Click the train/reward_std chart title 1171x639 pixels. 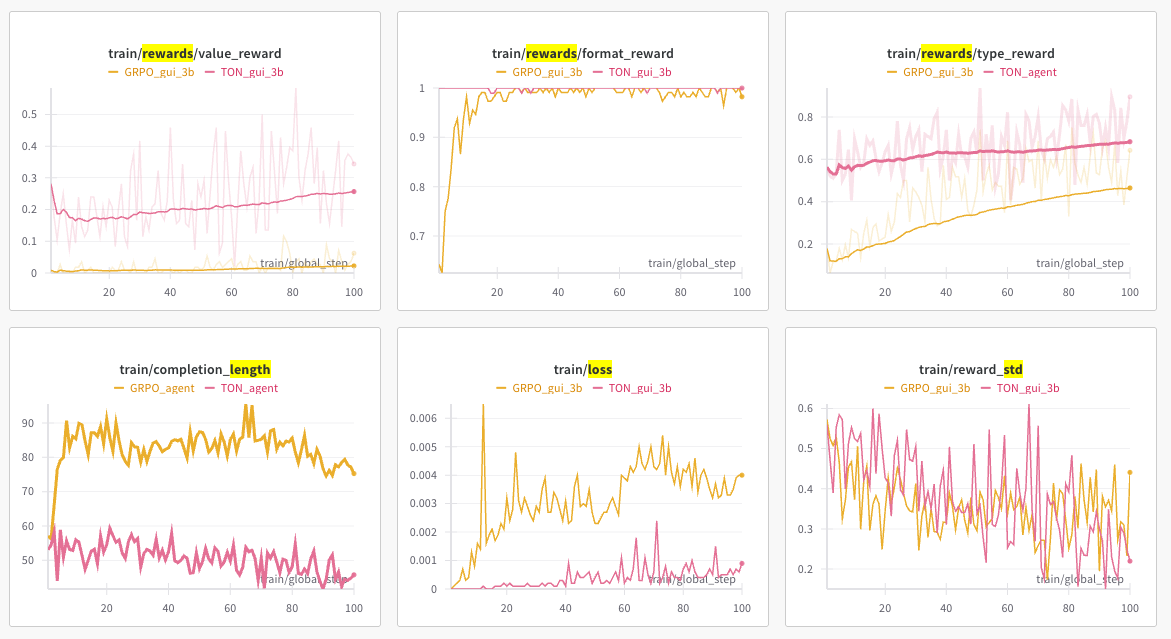click(970, 370)
